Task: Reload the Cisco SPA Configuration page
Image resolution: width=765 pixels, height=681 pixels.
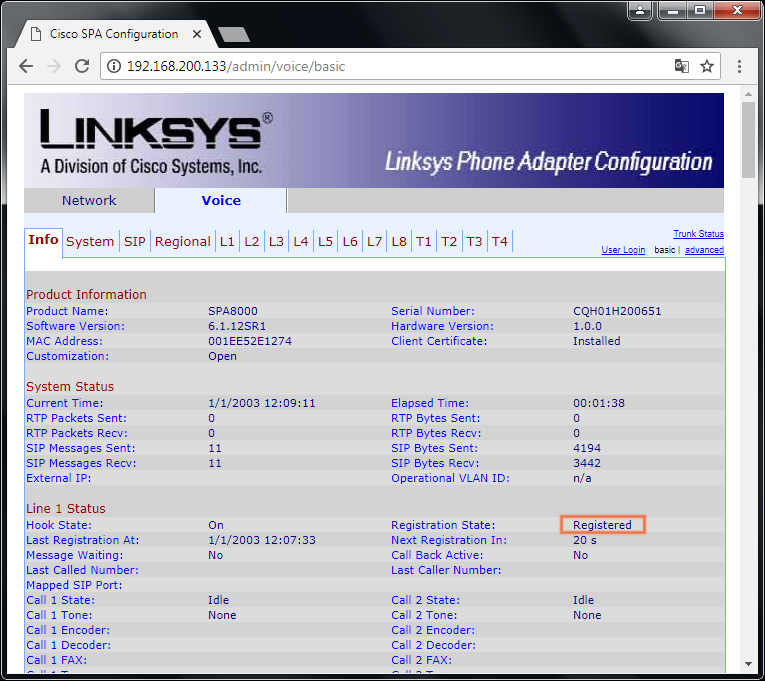Action: pos(82,66)
